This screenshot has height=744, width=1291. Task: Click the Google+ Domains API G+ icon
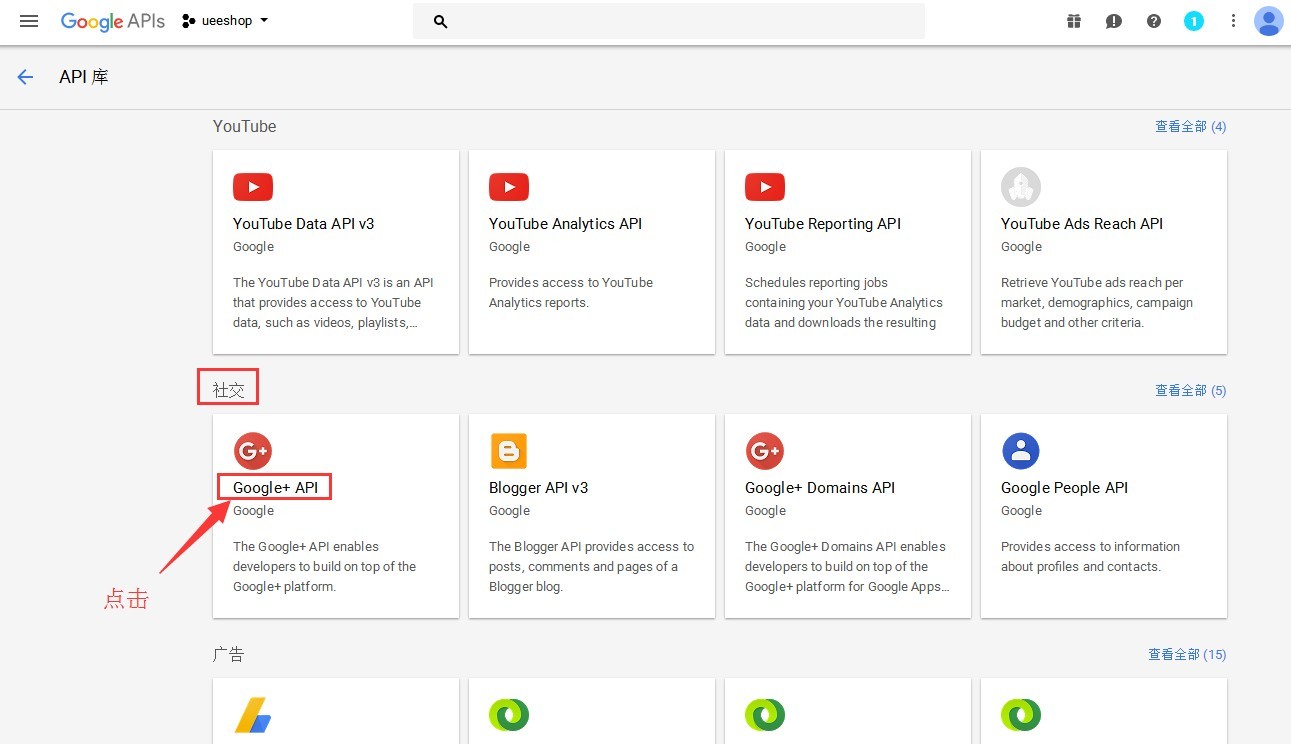765,451
